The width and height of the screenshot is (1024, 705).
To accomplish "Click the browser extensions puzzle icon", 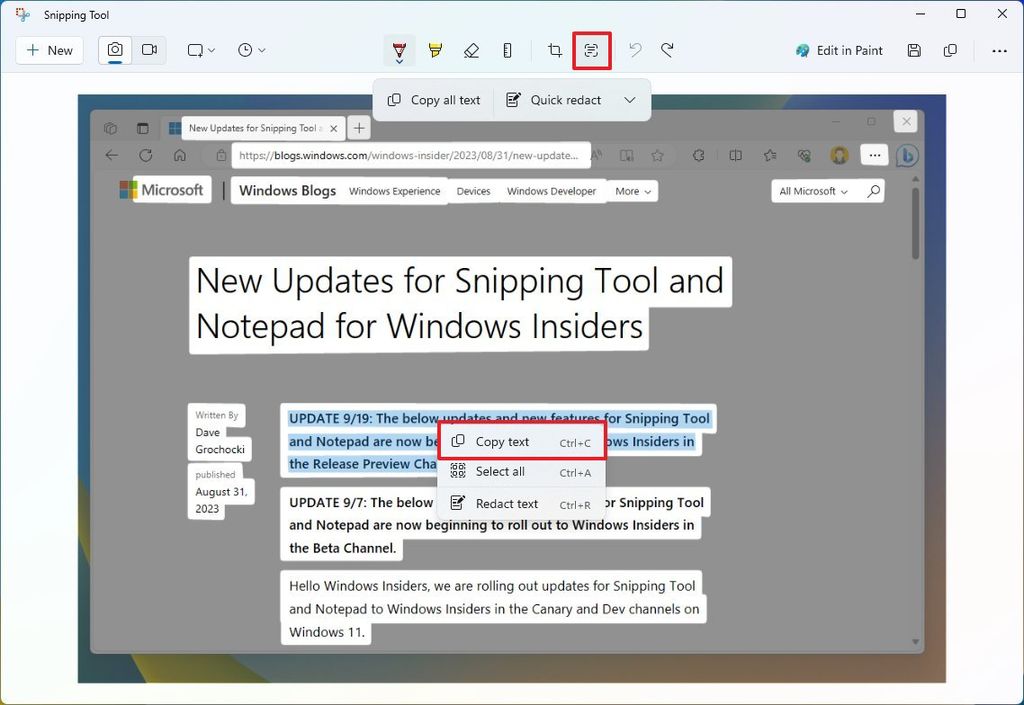I will coord(699,155).
